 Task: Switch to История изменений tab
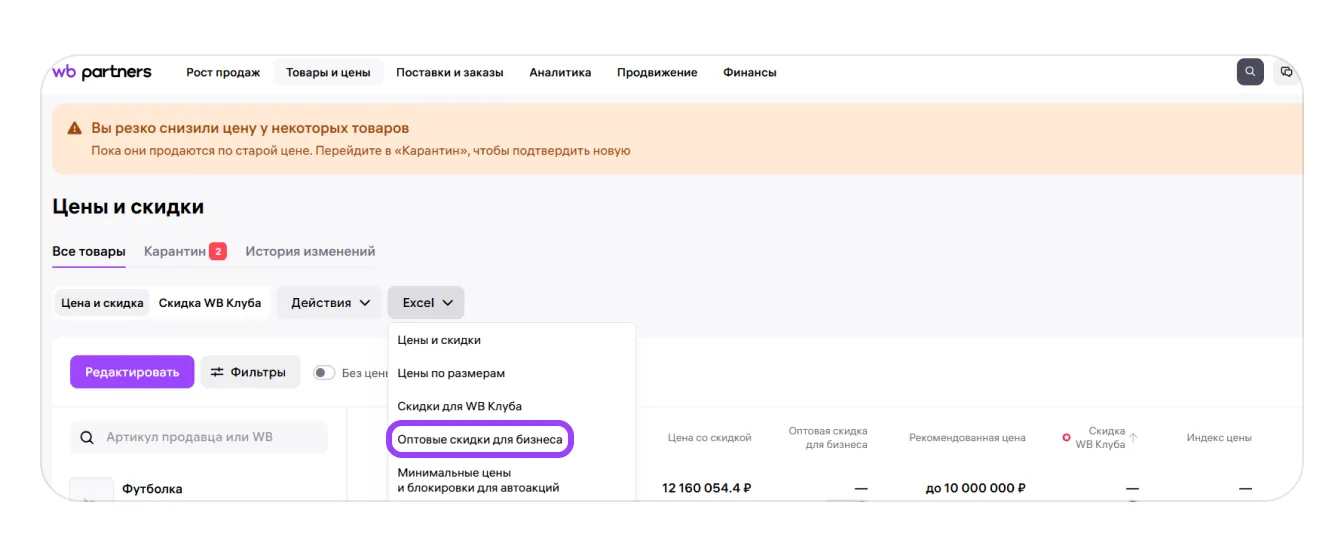tap(310, 251)
